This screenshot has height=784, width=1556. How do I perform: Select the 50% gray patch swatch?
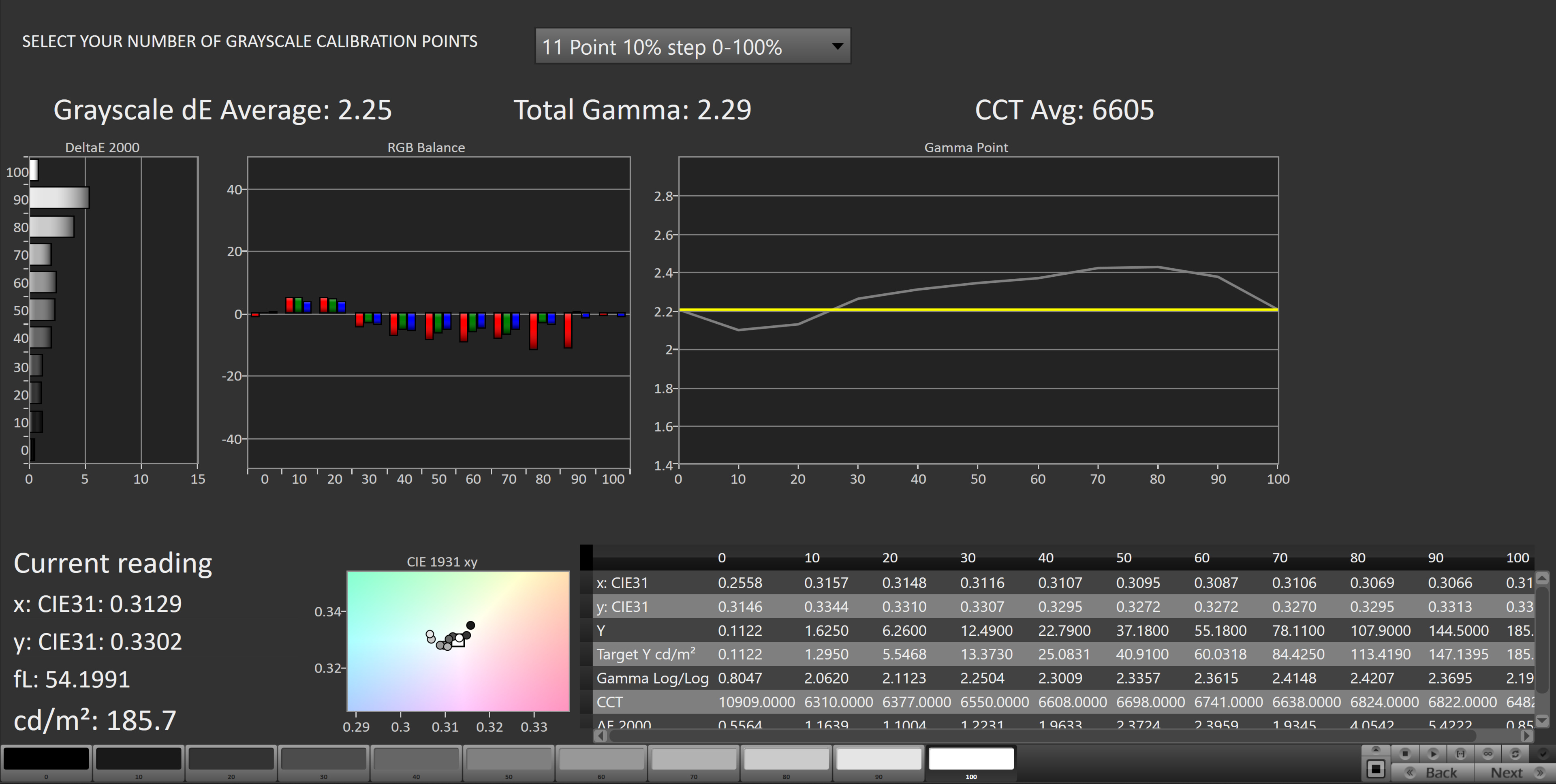[509, 758]
